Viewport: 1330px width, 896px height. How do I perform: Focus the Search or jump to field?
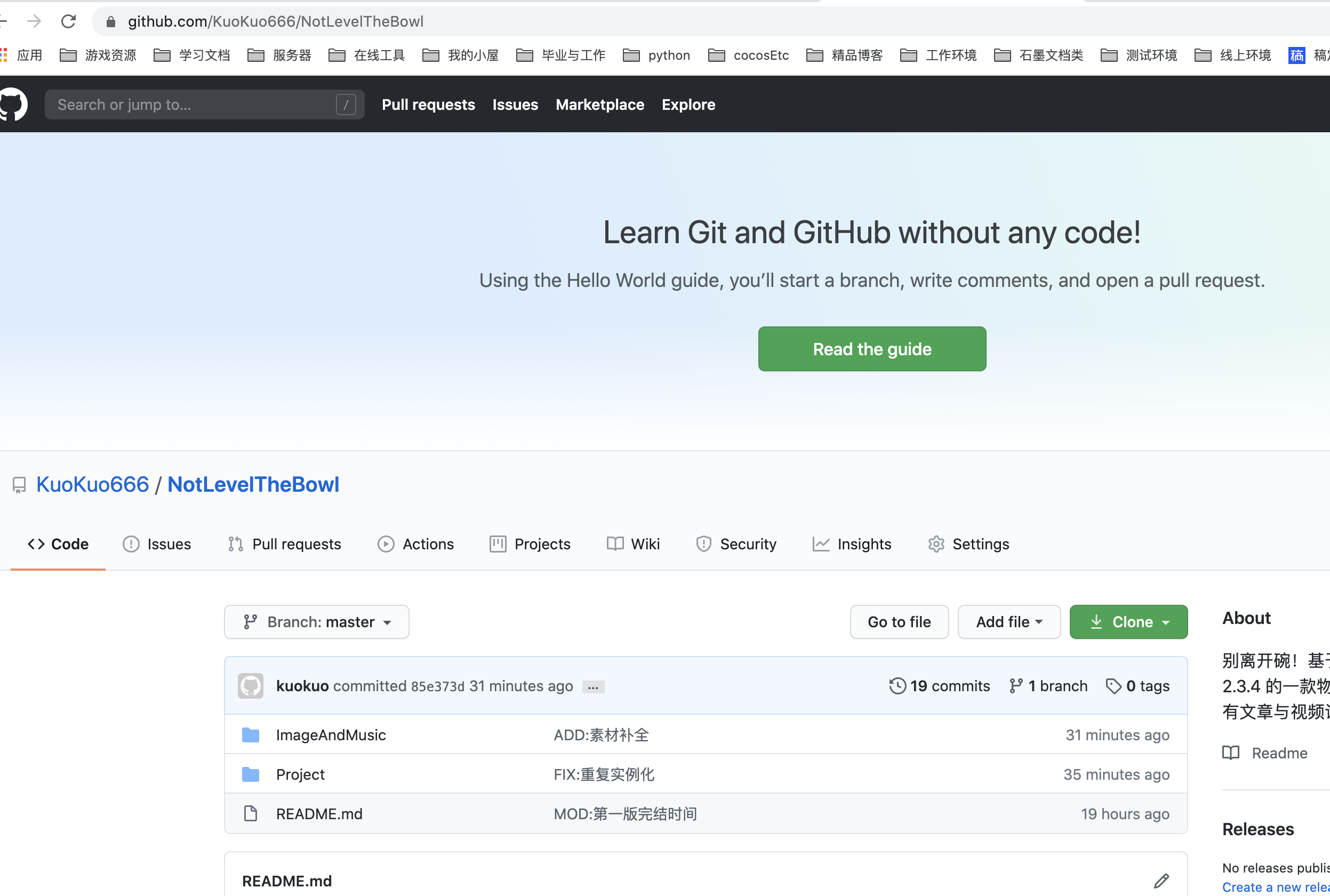pyautogui.click(x=205, y=105)
